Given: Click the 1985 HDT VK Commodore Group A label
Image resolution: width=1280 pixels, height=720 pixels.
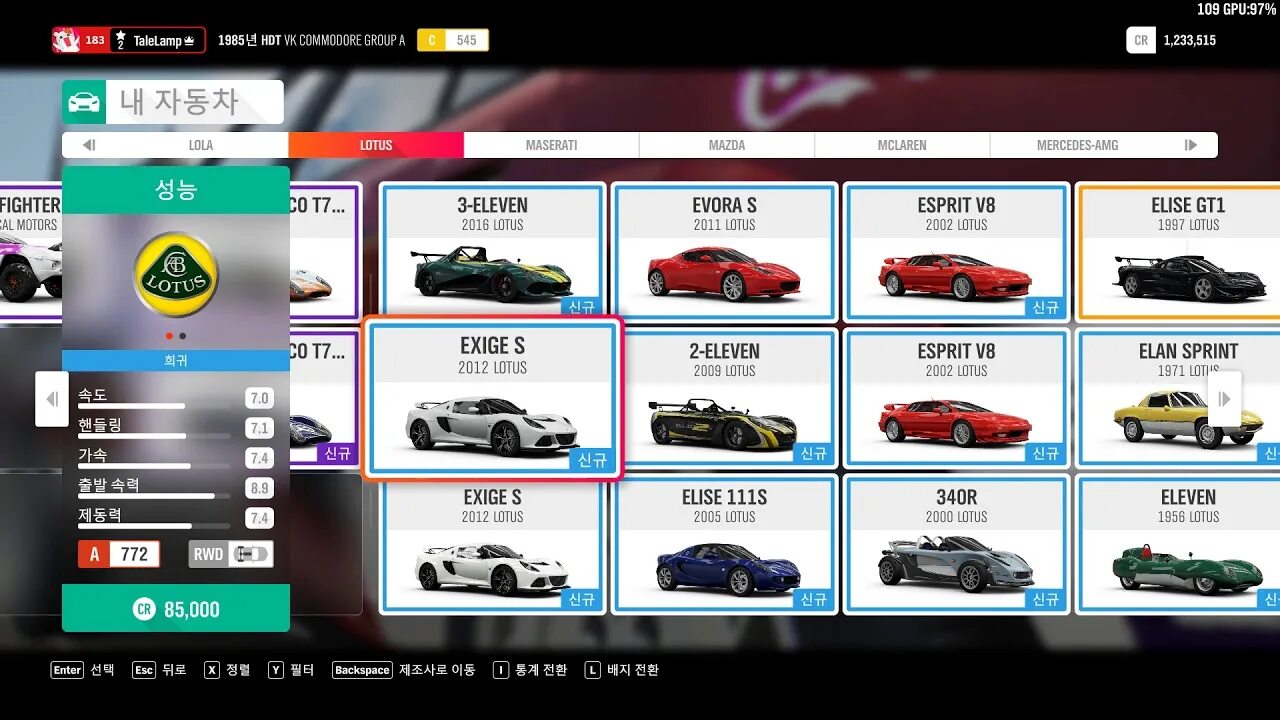Looking at the screenshot, I should [x=312, y=41].
